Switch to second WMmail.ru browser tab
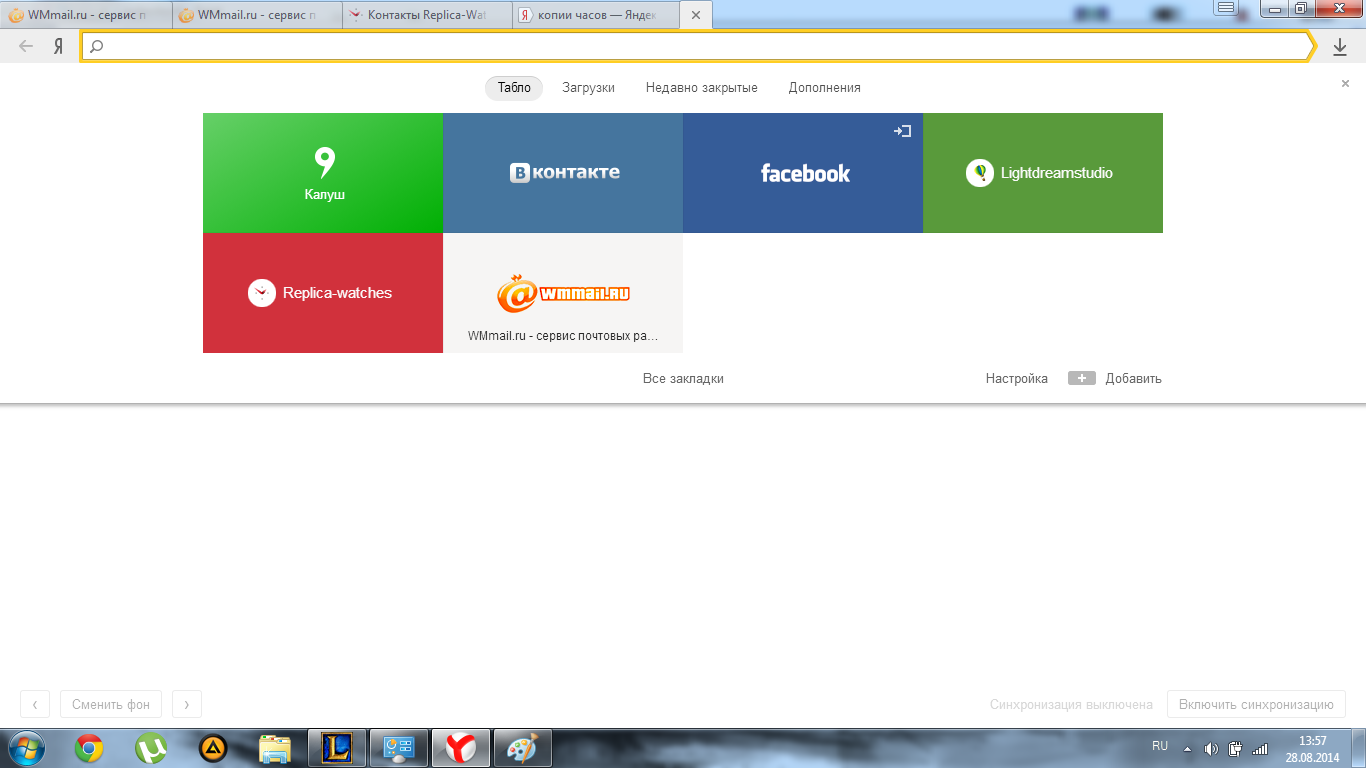1366x768 pixels. pos(257,15)
